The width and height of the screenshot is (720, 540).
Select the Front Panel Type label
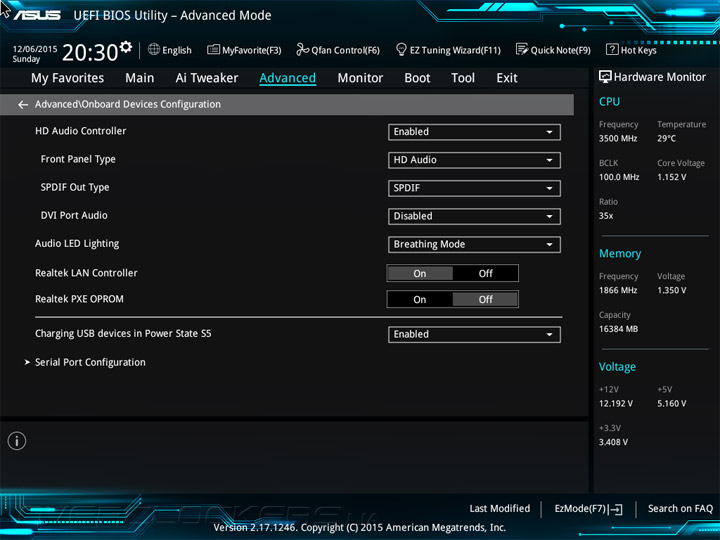[x=78, y=159]
